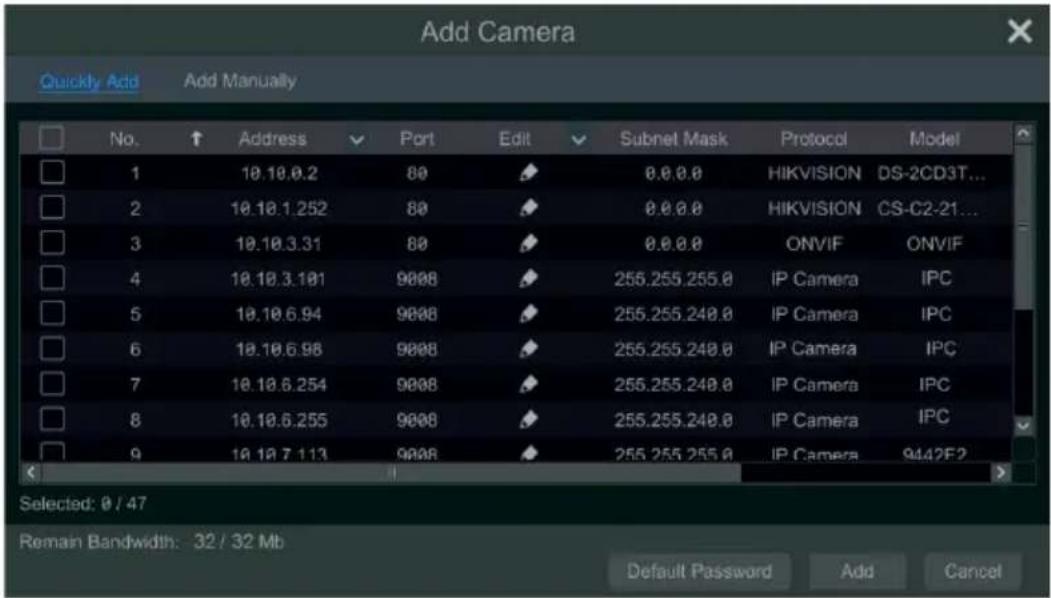Click horizontal scrollbar right arrow
1051x598 pixels.
pos(1001,472)
